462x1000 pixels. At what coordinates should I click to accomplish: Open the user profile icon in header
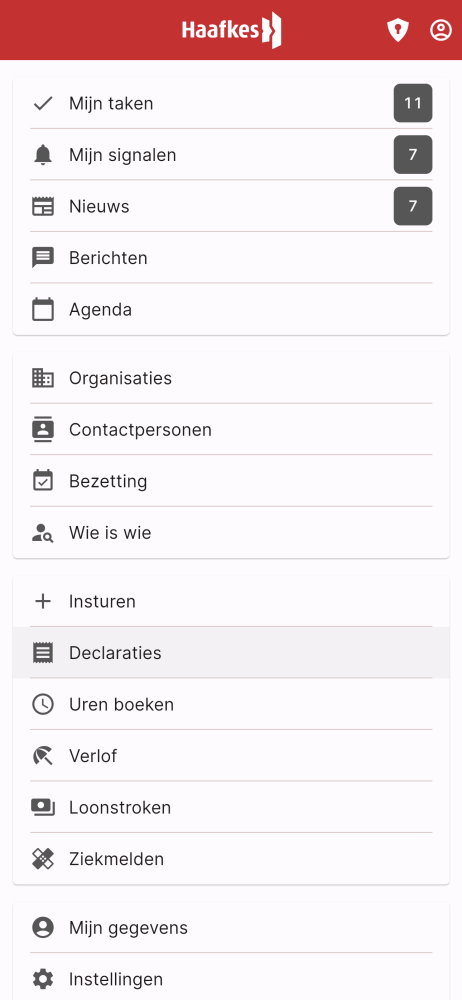pos(440,31)
